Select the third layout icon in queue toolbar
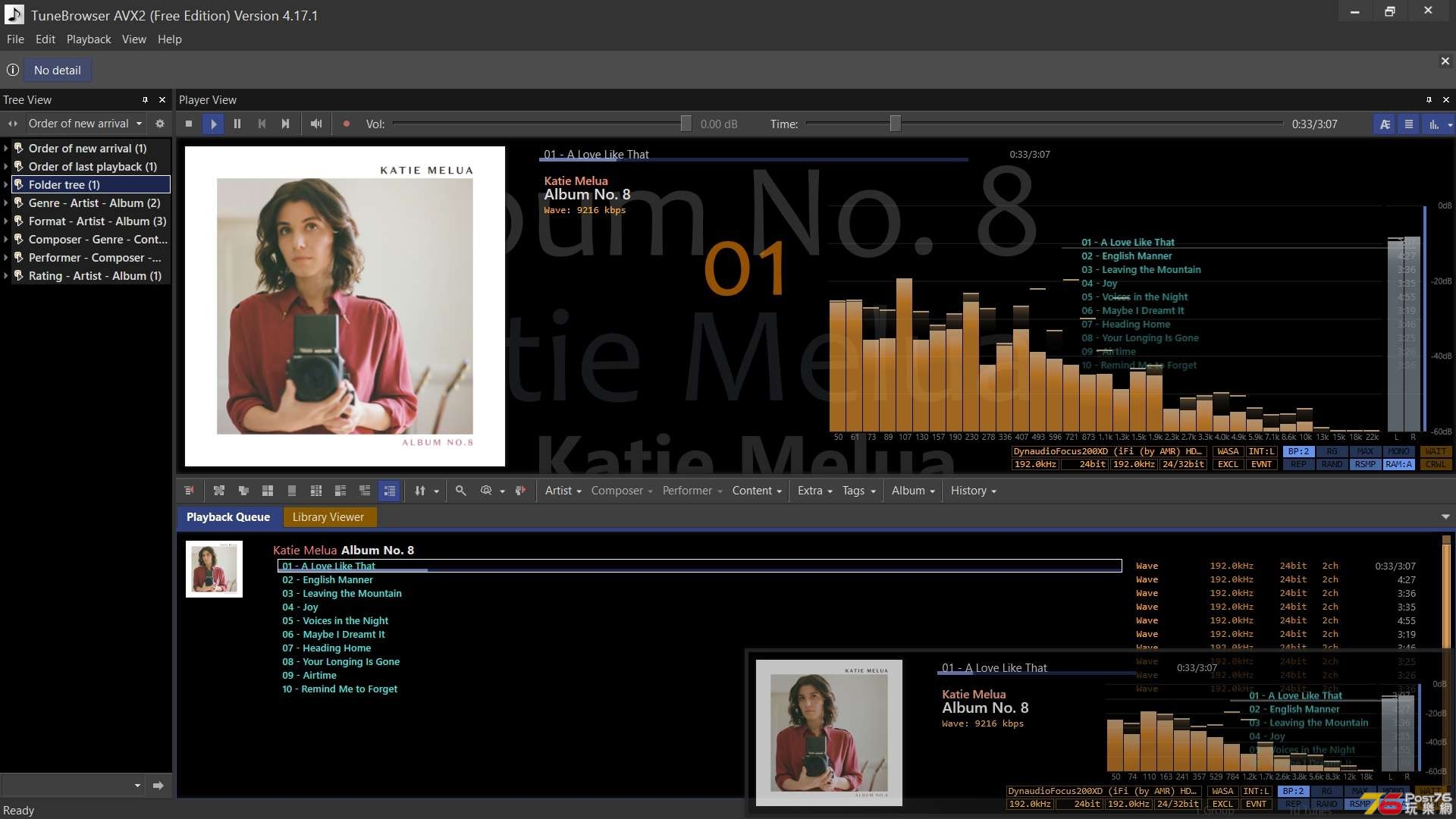This screenshot has height=819, width=1456. pyautogui.click(x=243, y=491)
